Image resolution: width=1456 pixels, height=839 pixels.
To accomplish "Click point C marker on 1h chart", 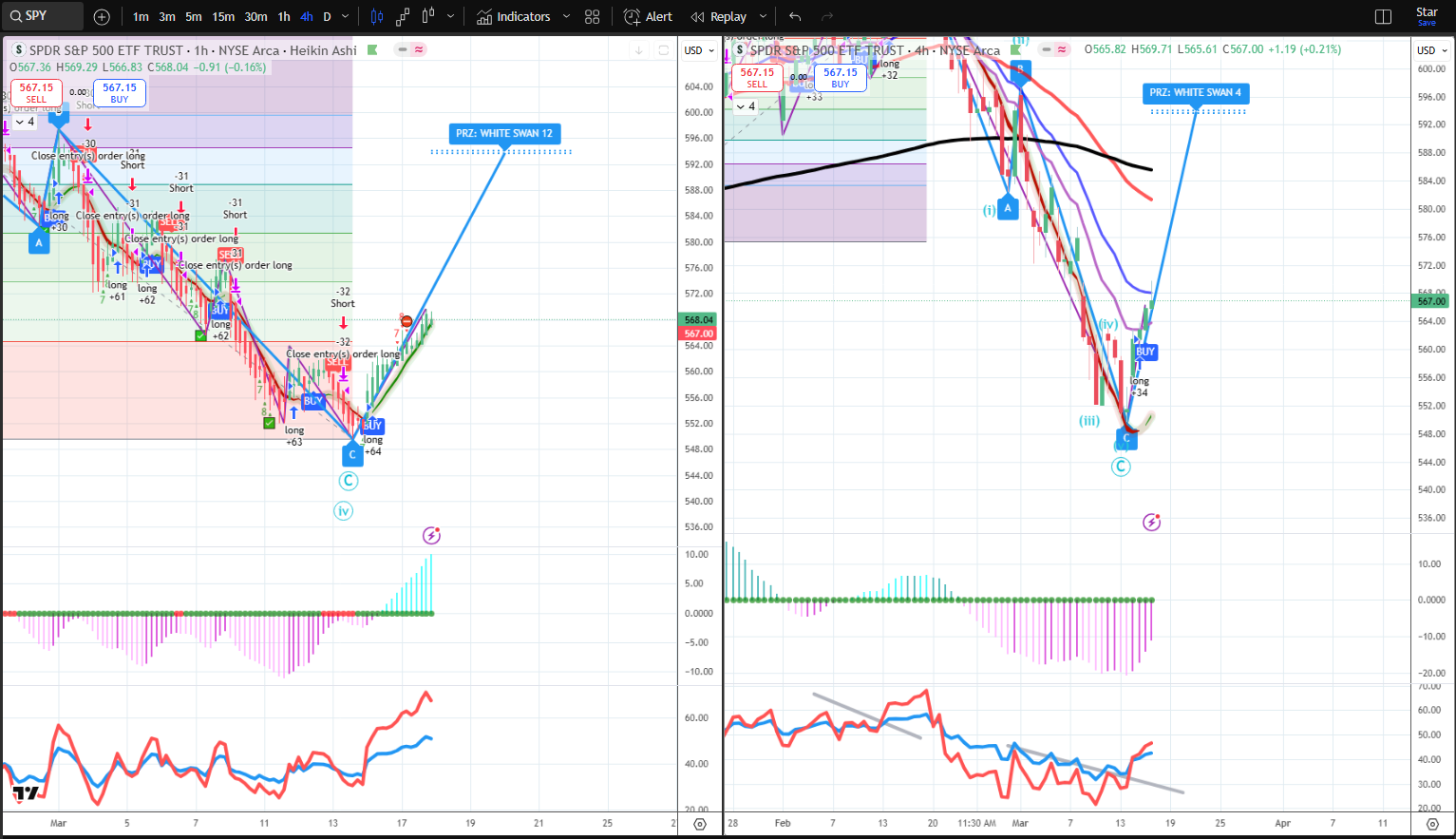I will tap(352, 454).
